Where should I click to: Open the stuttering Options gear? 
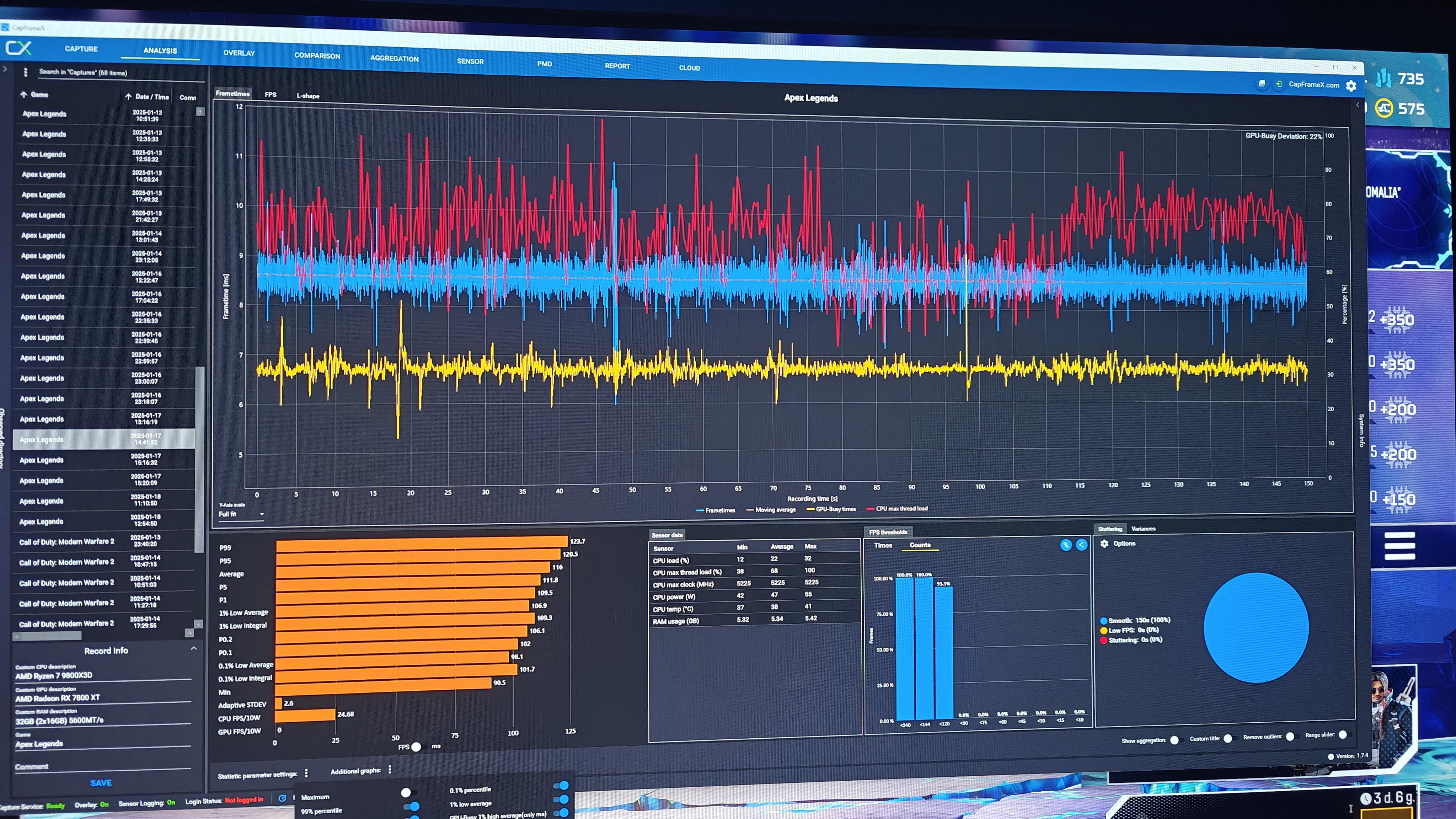[x=1104, y=543]
